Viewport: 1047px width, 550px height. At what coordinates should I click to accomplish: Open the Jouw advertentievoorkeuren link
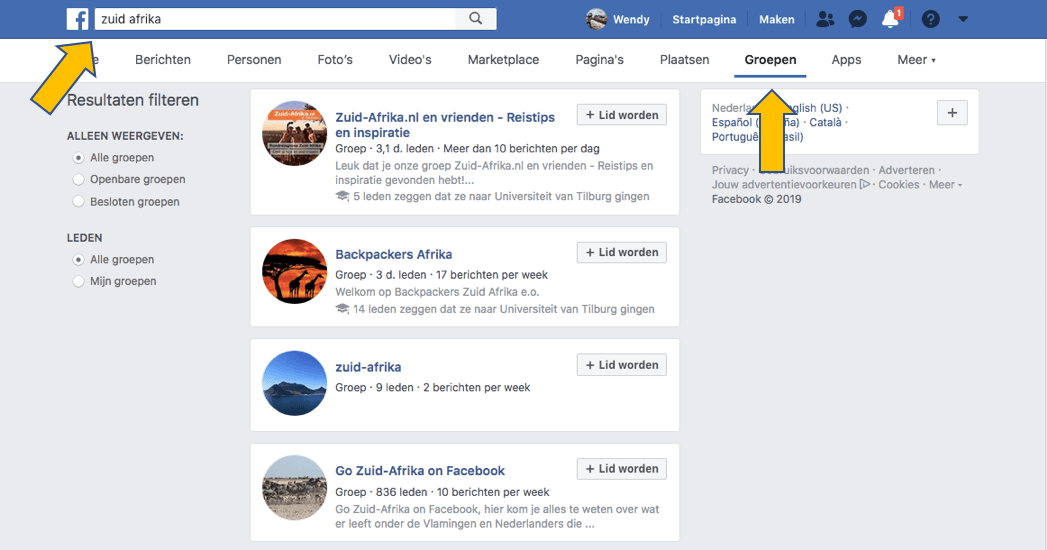pos(784,185)
